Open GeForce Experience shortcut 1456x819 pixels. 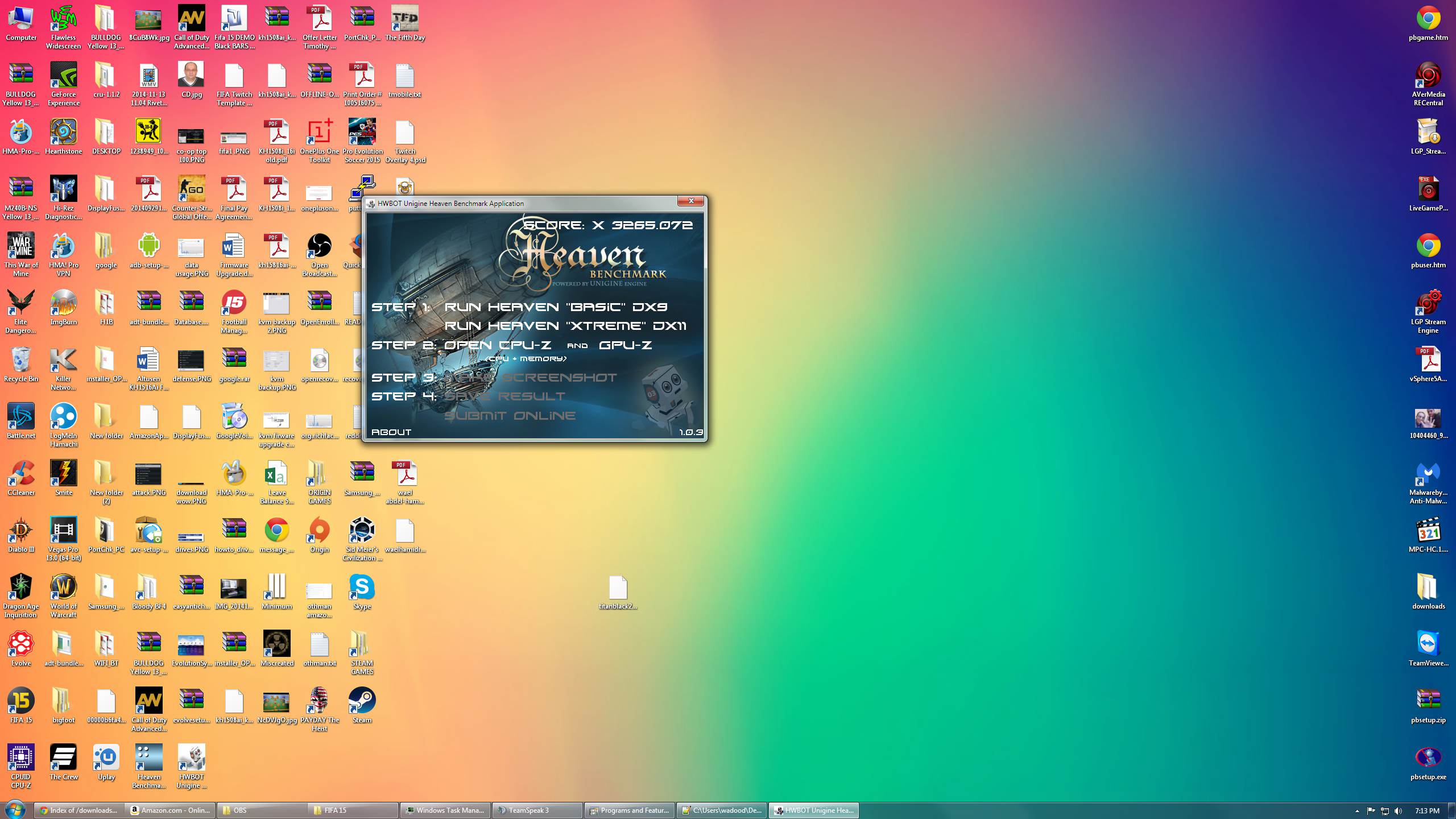tap(64, 84)
